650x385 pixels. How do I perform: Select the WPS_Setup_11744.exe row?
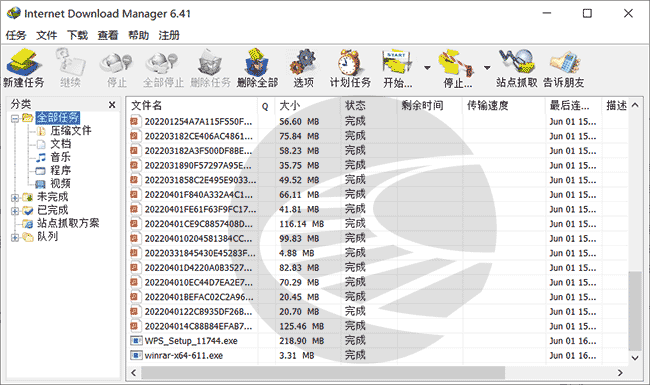pos(377,341)
